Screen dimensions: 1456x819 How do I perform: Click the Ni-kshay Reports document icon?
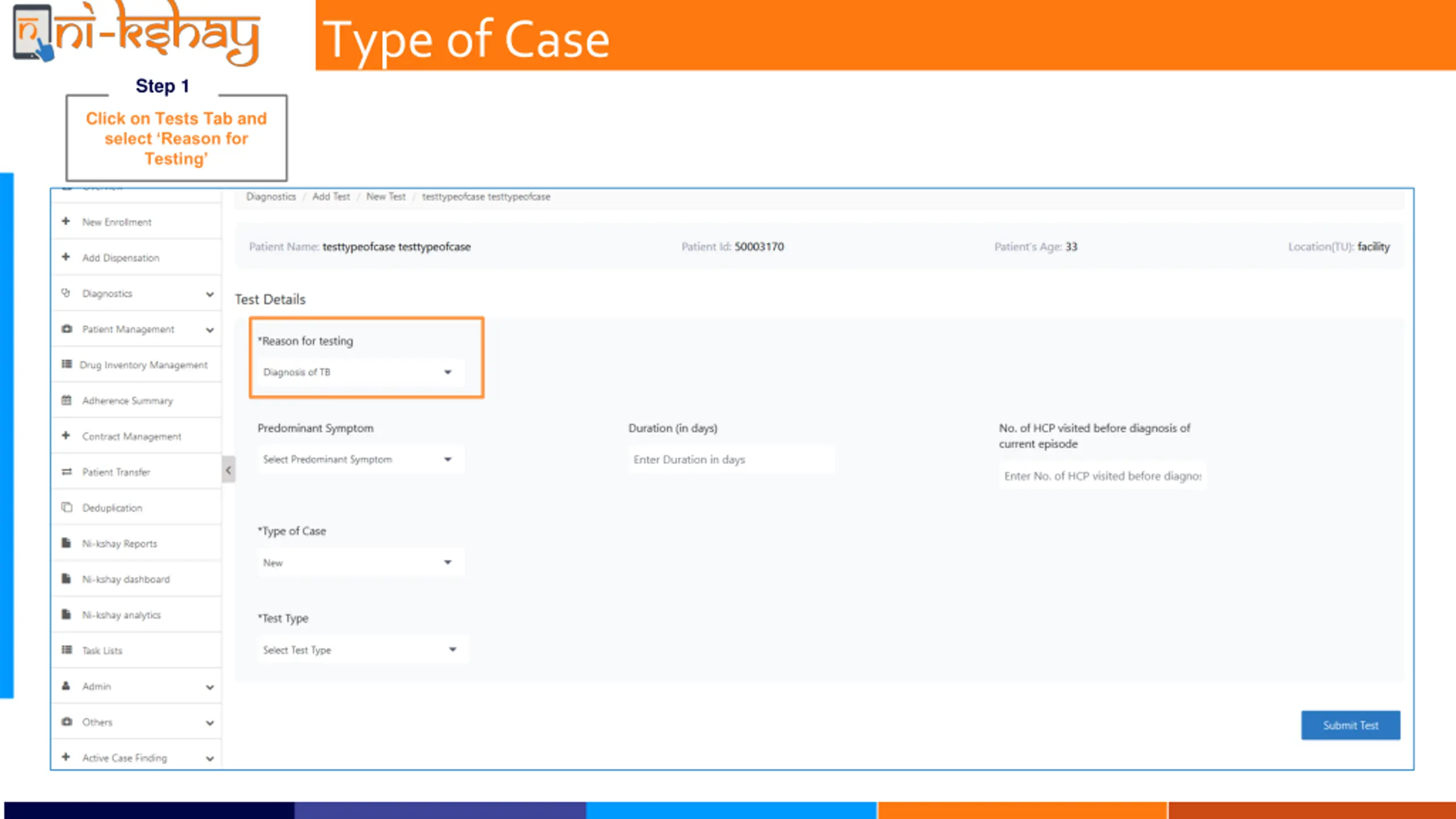click(x=66, y=543)
